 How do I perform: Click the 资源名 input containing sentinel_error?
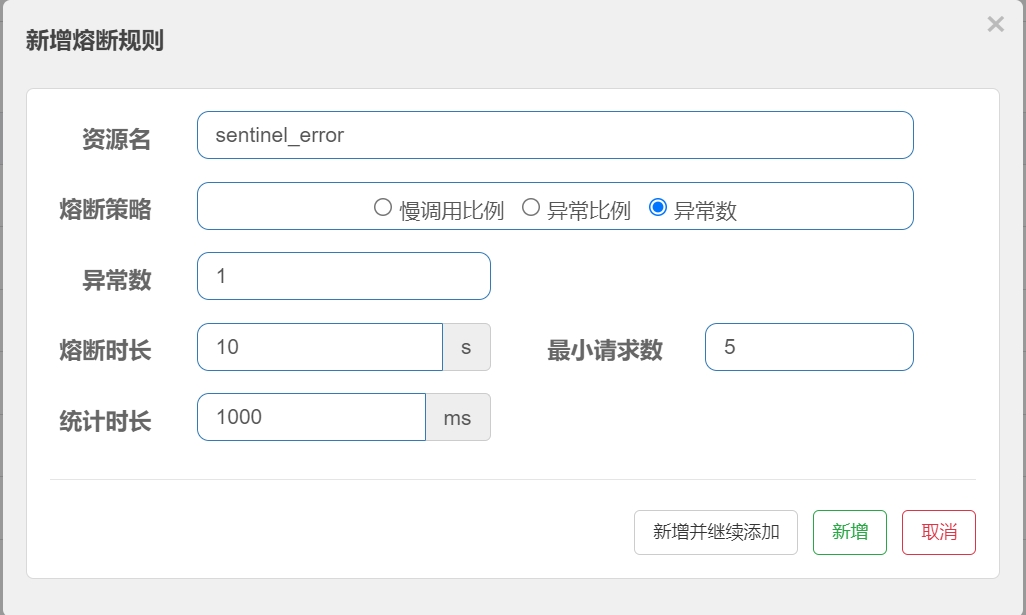click(x=555, y=134)
